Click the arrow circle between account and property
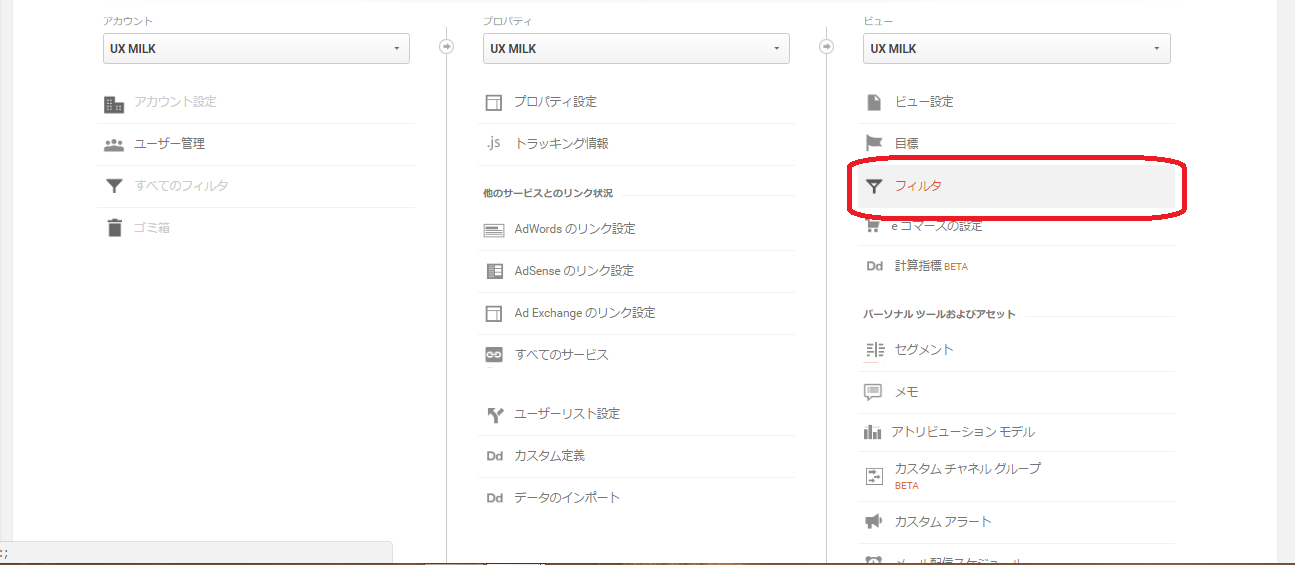1295x565 pixels. 446,47
